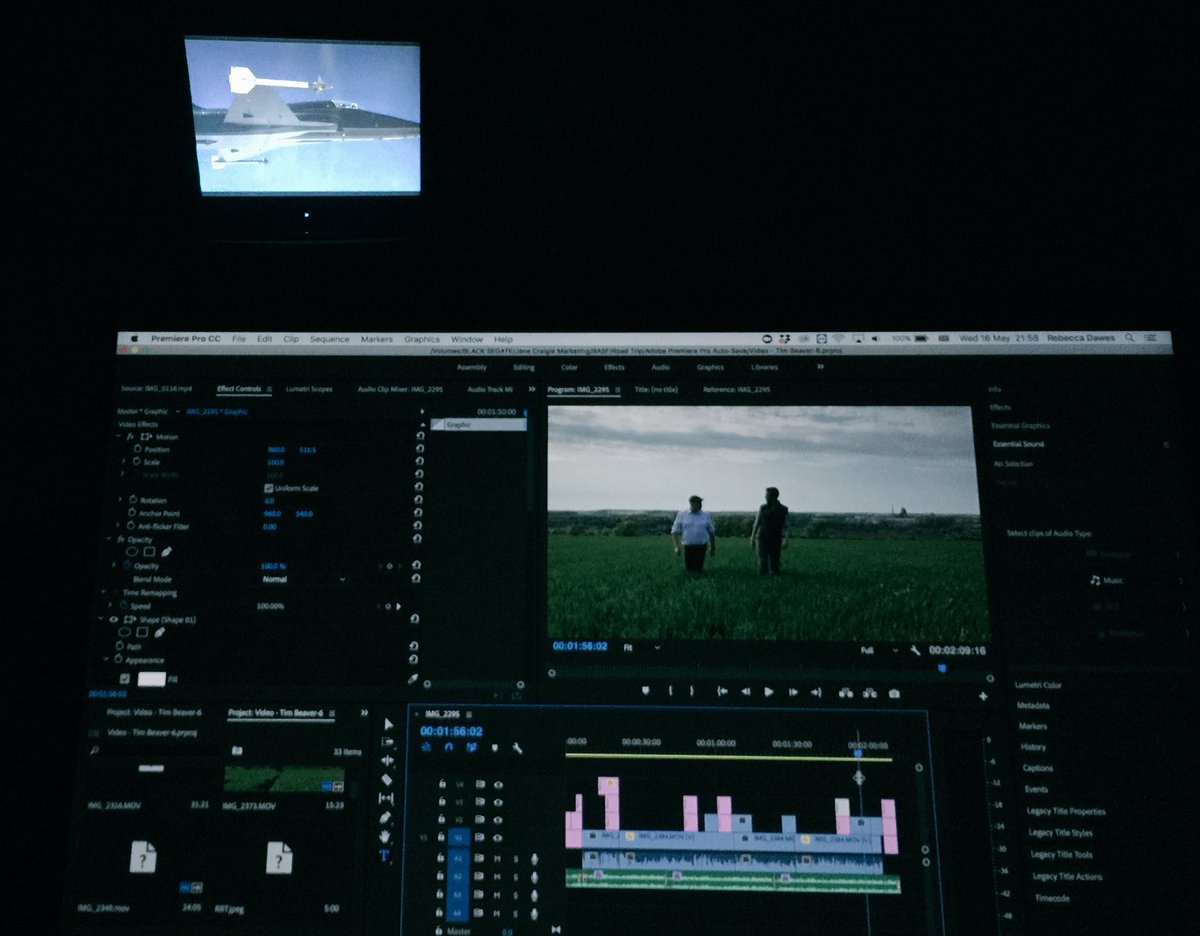Open the Lumetri Color panel

1038,685
